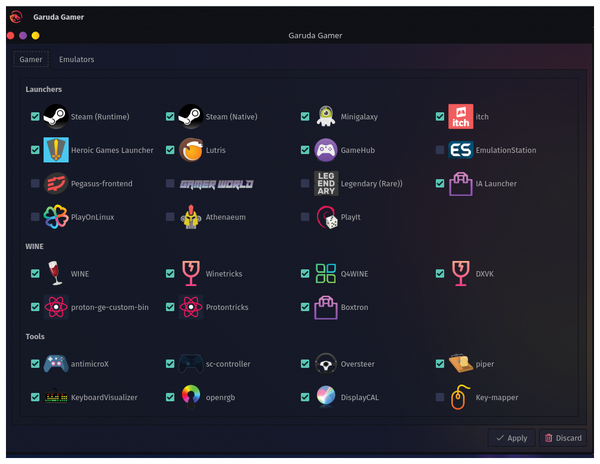The image size is (600, 464).
Task: Click the orange Lutris icon
Action: (191, 150)
